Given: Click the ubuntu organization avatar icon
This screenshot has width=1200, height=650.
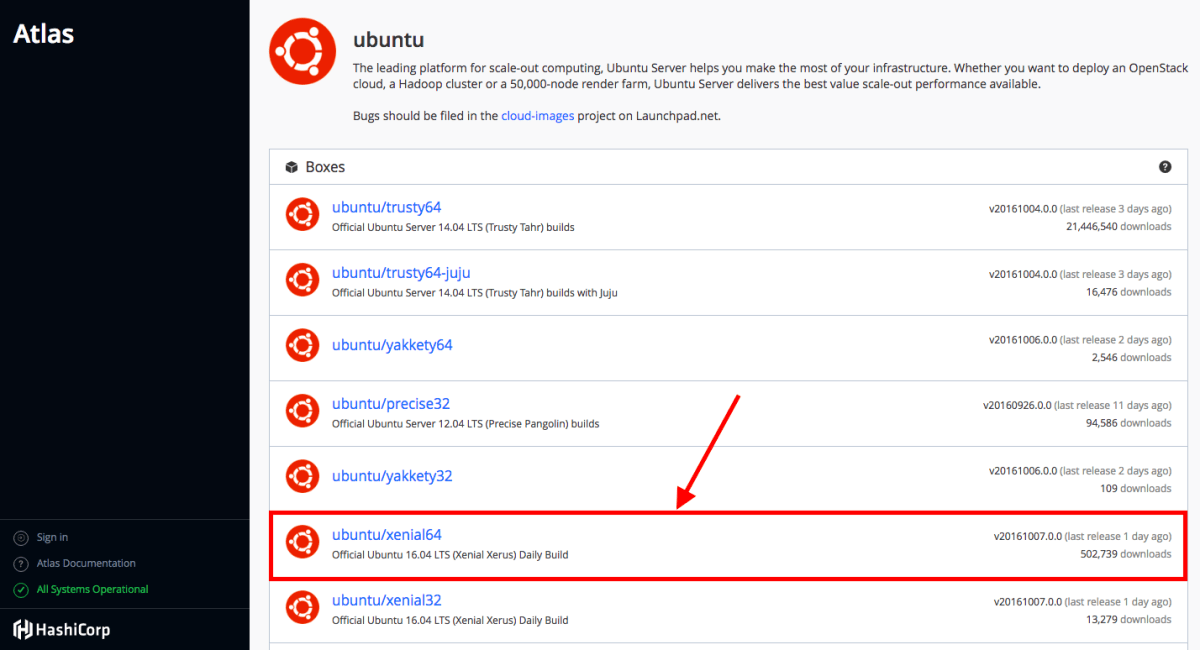Looking at the screenshot, I should point(302,50).
